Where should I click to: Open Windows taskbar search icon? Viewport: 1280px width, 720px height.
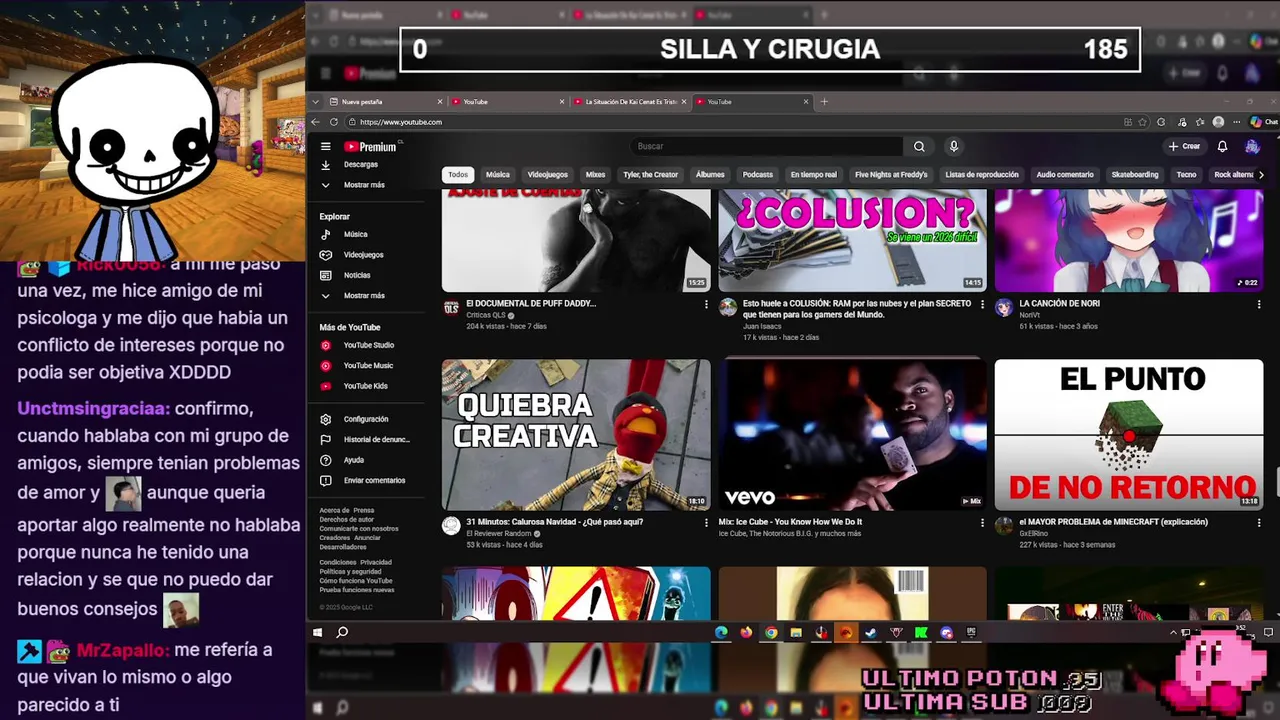coord(342,632)
